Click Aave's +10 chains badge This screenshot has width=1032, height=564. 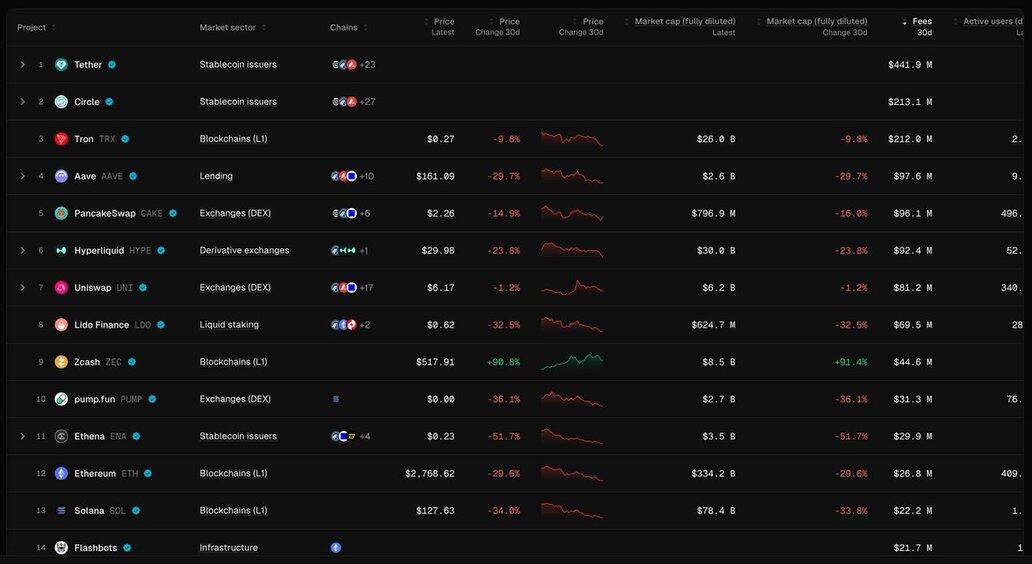[366, 176]
